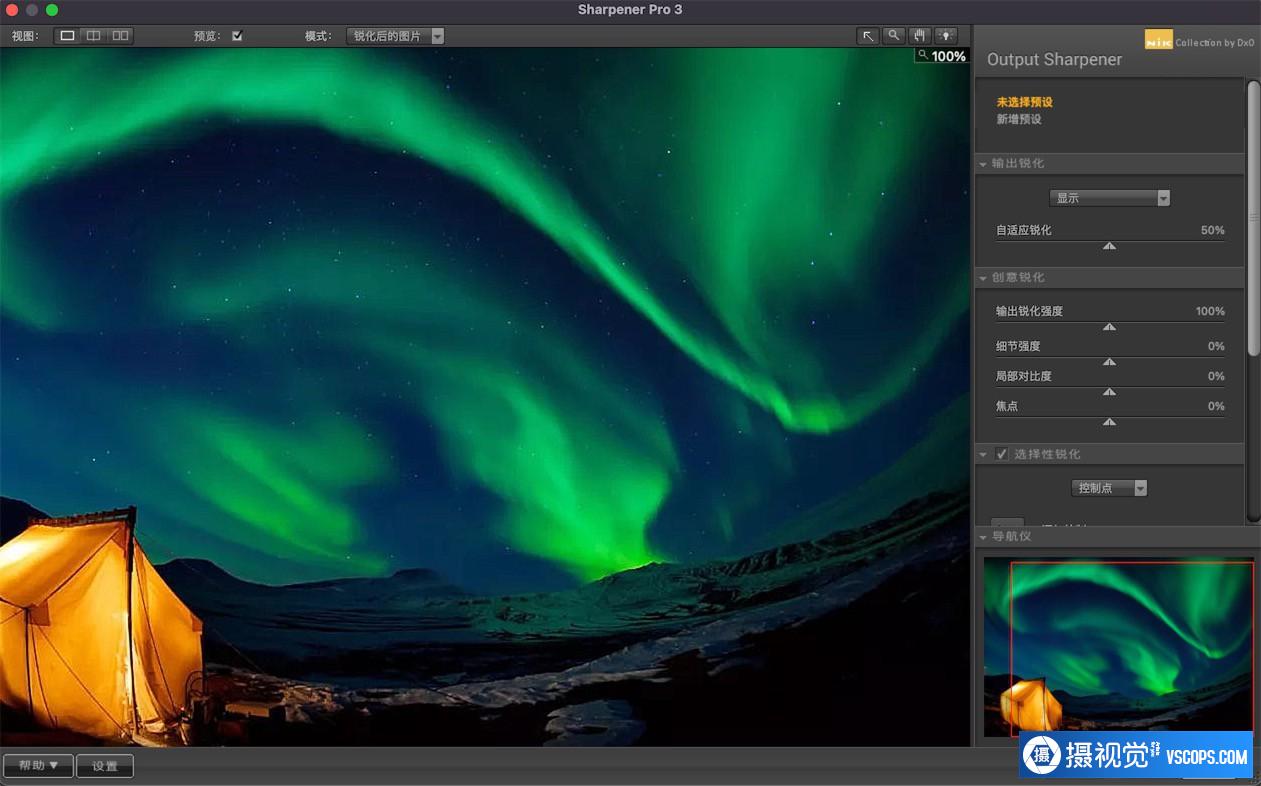This screenshot has width=1261, height=786.
Task: Open the 控制点 dropdown
Action: point(1109,488)
